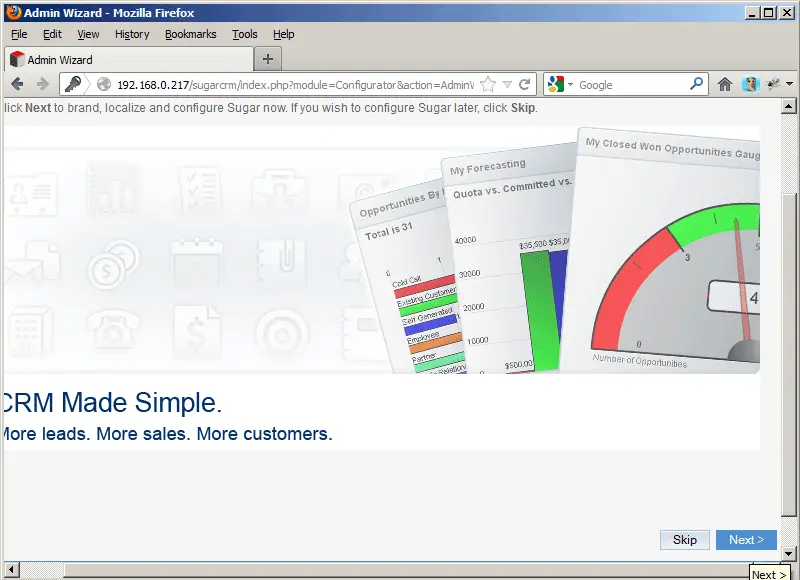Click the 'My Forecasting' chart panel title
Image resolution: width=800 pixels, height=580 pixels.
click(488, 166)
